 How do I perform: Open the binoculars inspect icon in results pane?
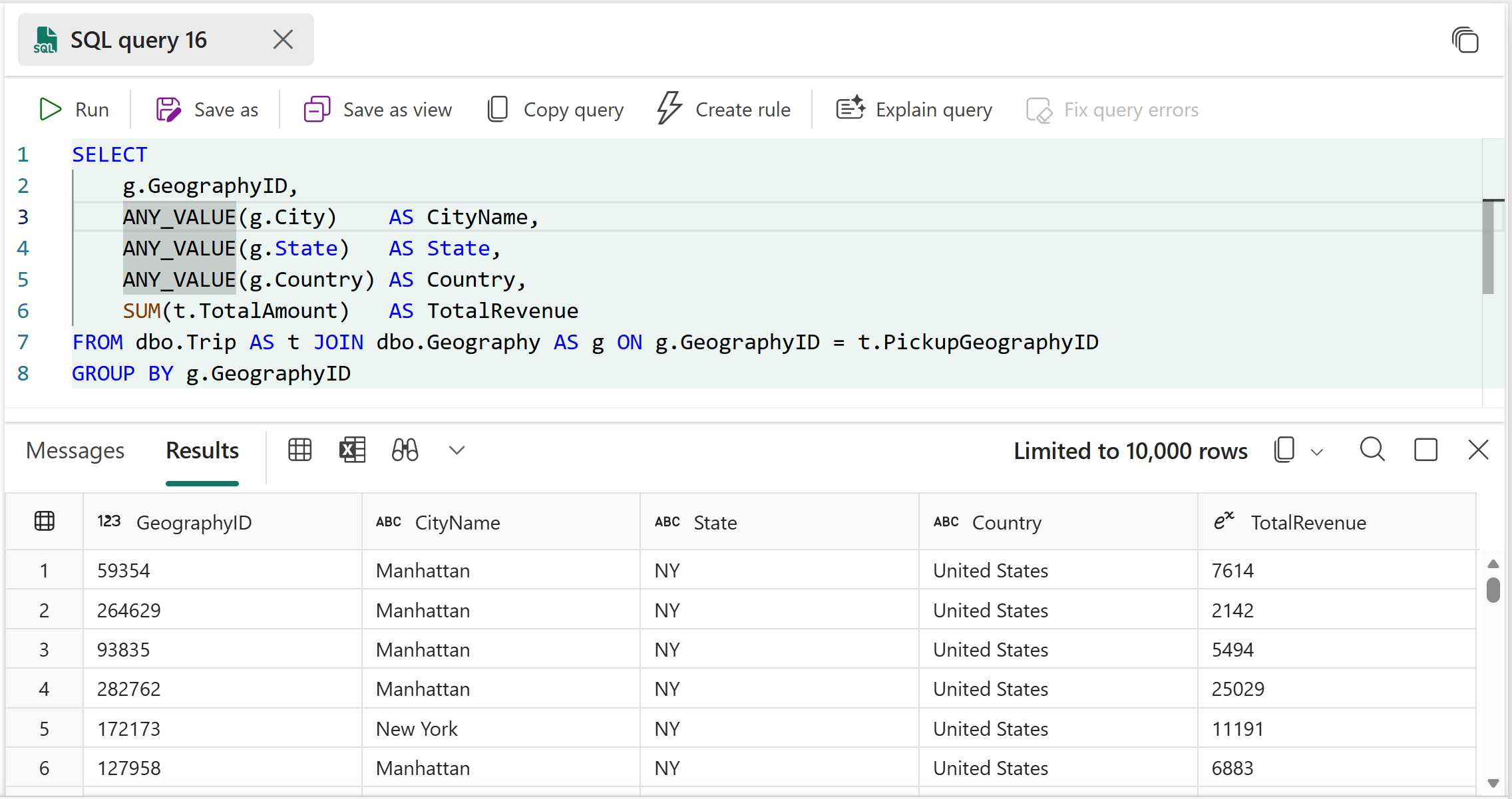pyautogui.click(x=405, y=450)
